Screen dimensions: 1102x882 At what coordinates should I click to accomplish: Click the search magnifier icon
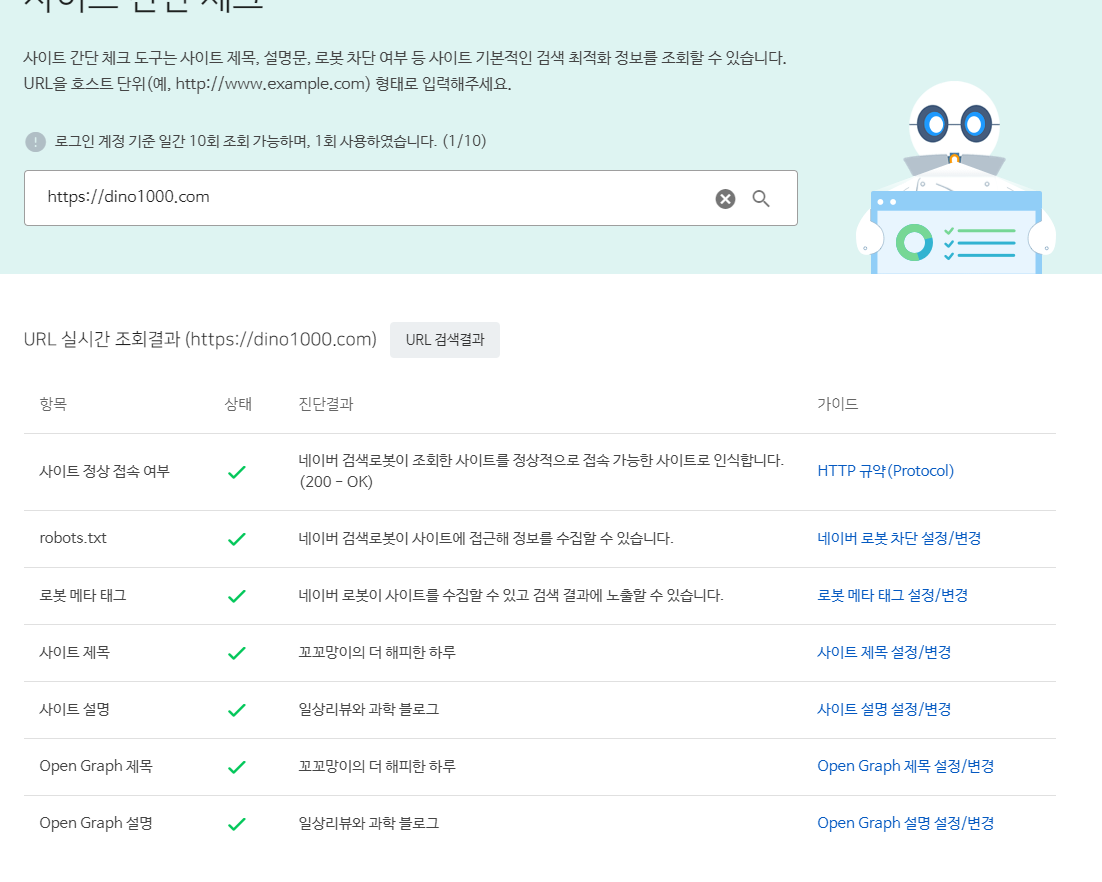click(761, 198)
